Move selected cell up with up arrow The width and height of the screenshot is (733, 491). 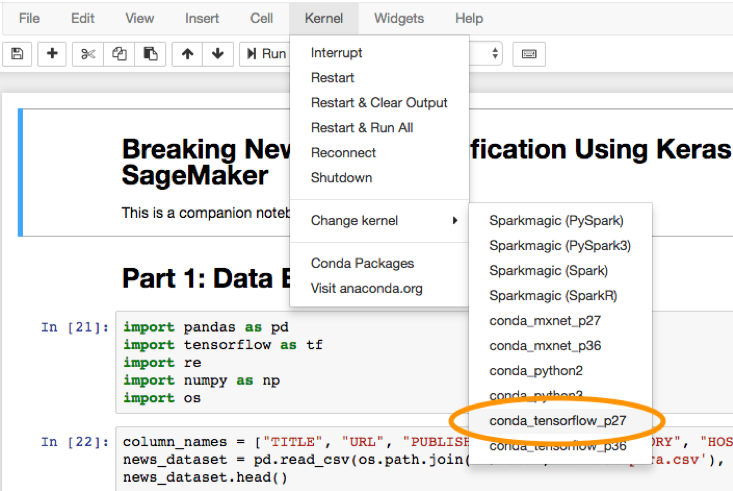[x=187, y=54]
